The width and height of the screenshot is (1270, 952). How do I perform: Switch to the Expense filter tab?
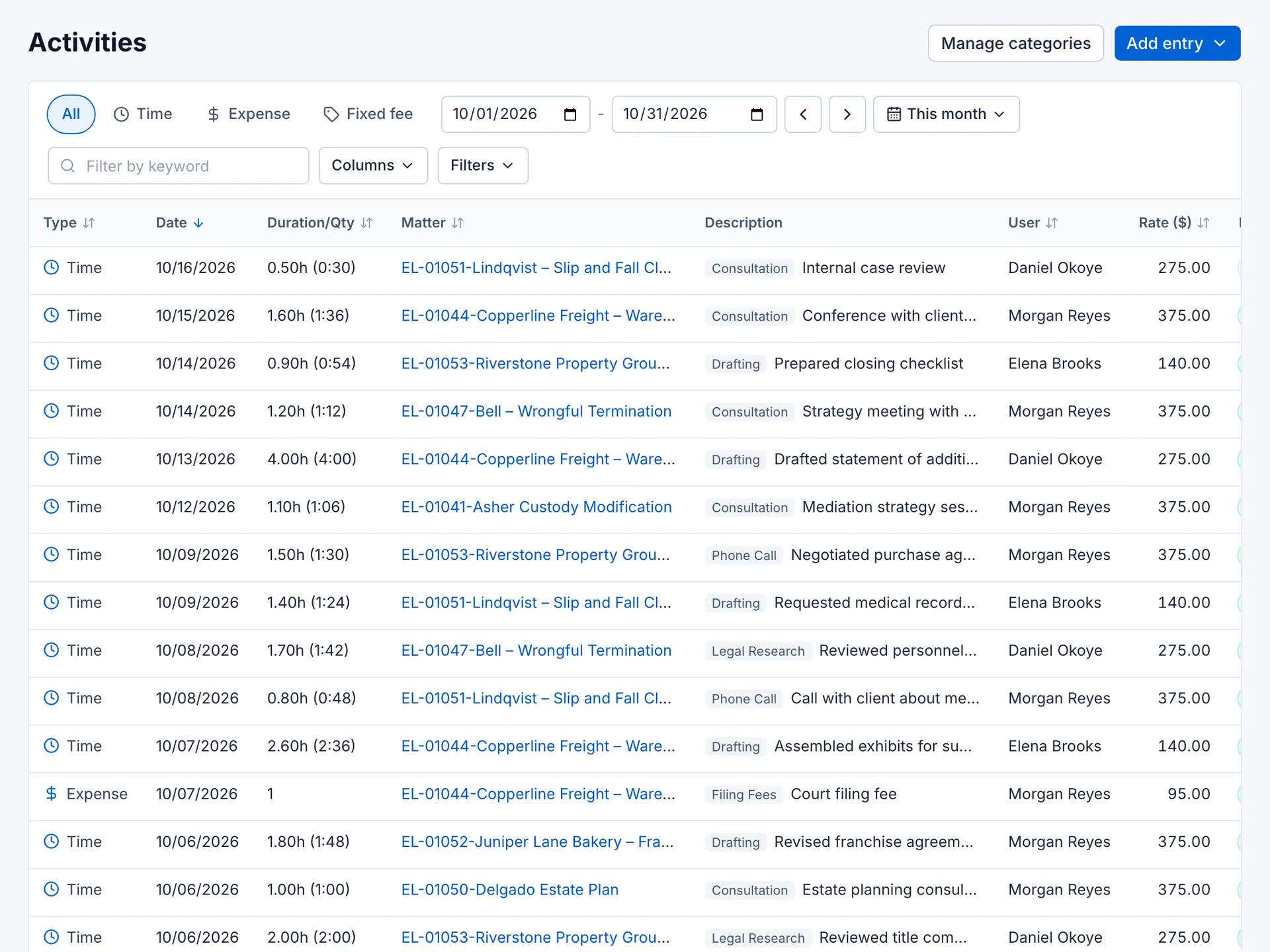click(249, 114)
